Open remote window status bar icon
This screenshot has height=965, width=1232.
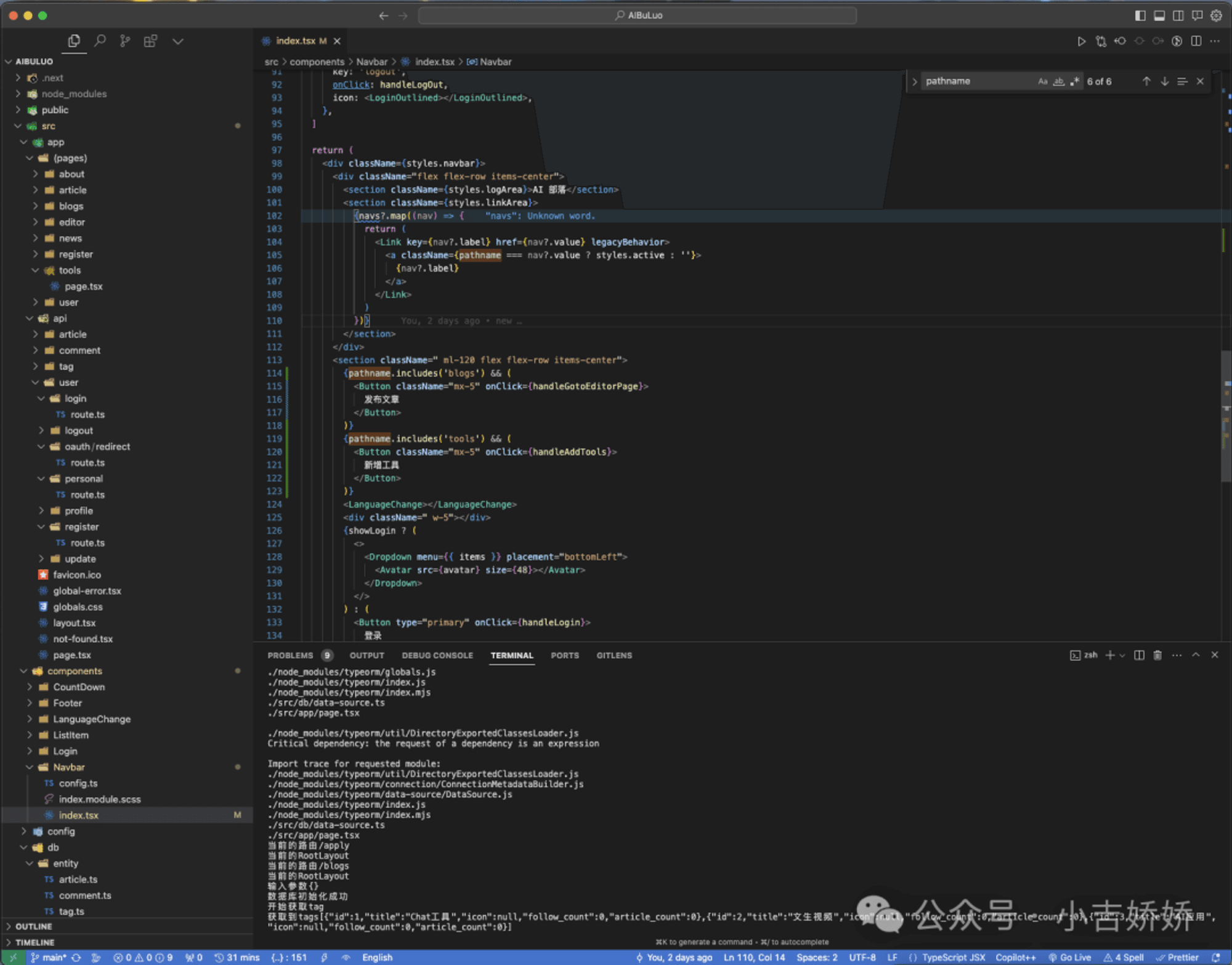click(13, 957)
